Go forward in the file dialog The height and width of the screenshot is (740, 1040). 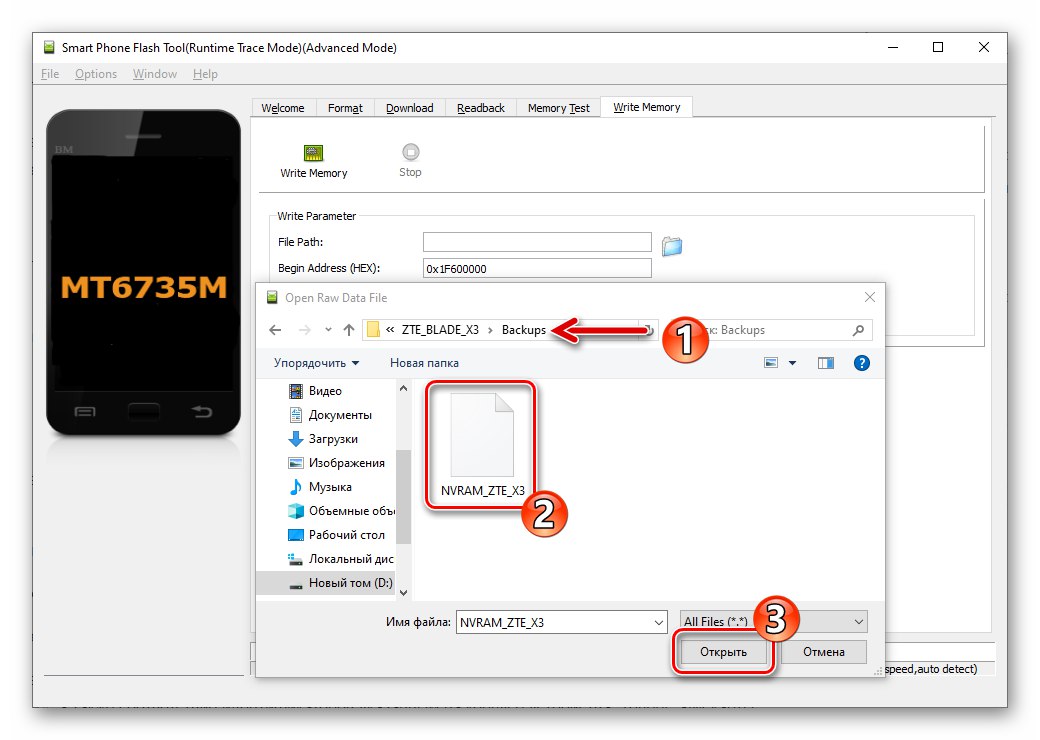pos(304,330)
